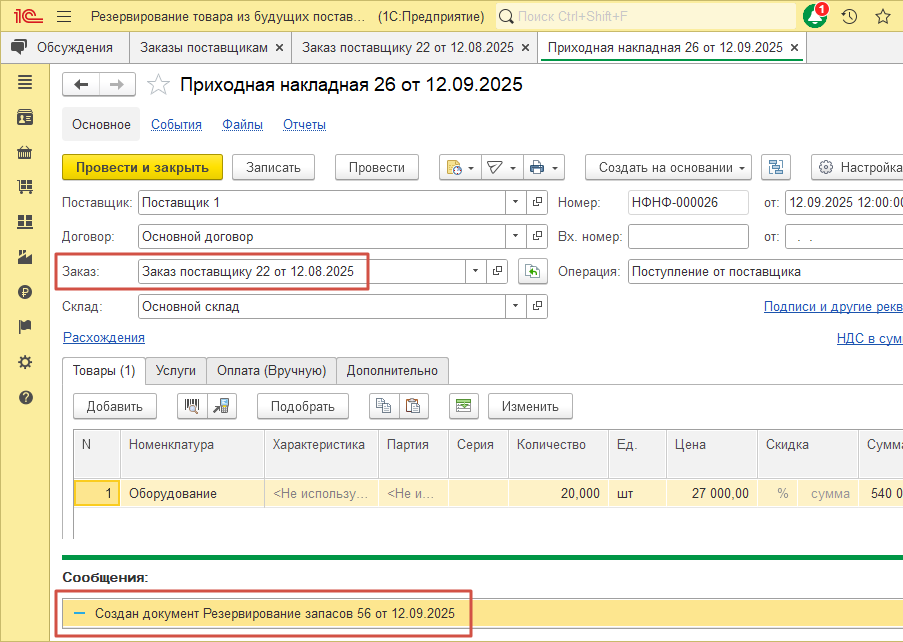The height and width of the screenshot is (642, 903).
Task: Click fill-by-order icon beside Заказ field
Action: tap(534, 271)
